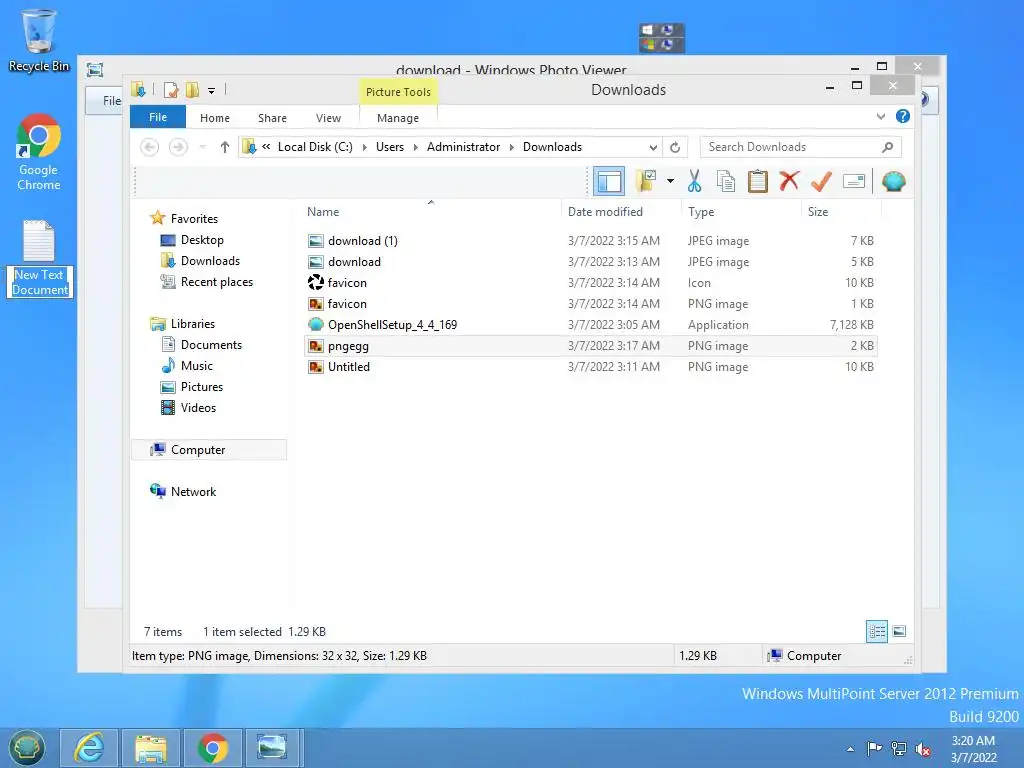Open Explorer Help question mark icon
Viewport: 1024px width, 768px height.
[903, 116]
